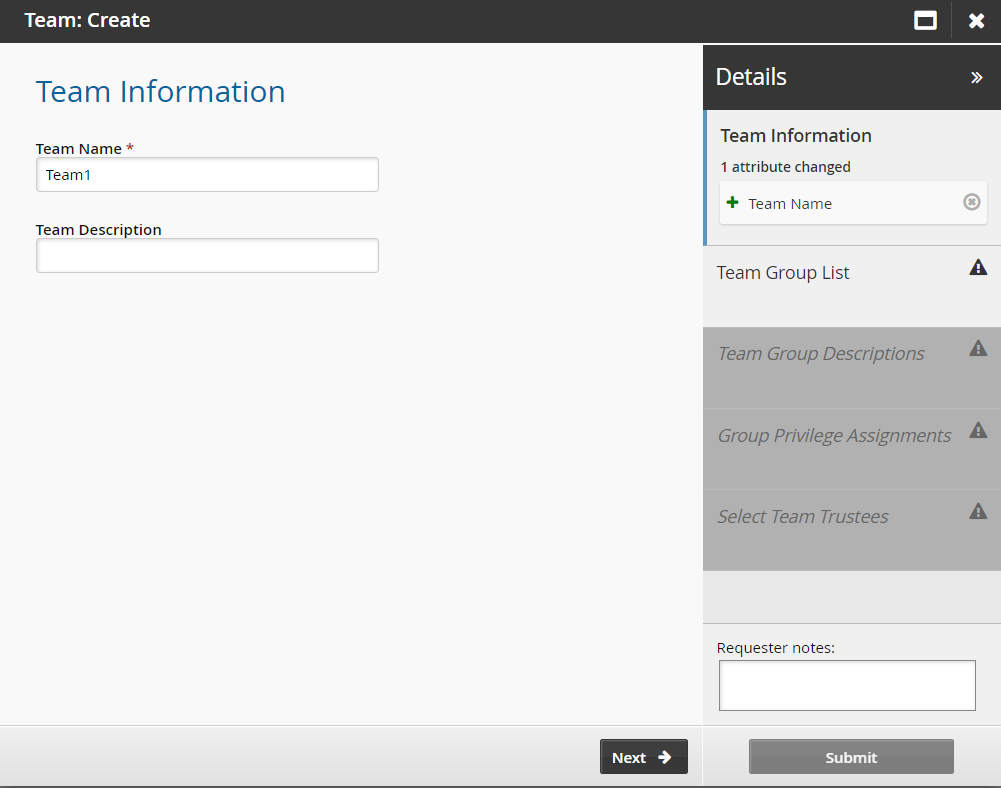Click the warning icon on Team Group Descriptions

(978, 348)
